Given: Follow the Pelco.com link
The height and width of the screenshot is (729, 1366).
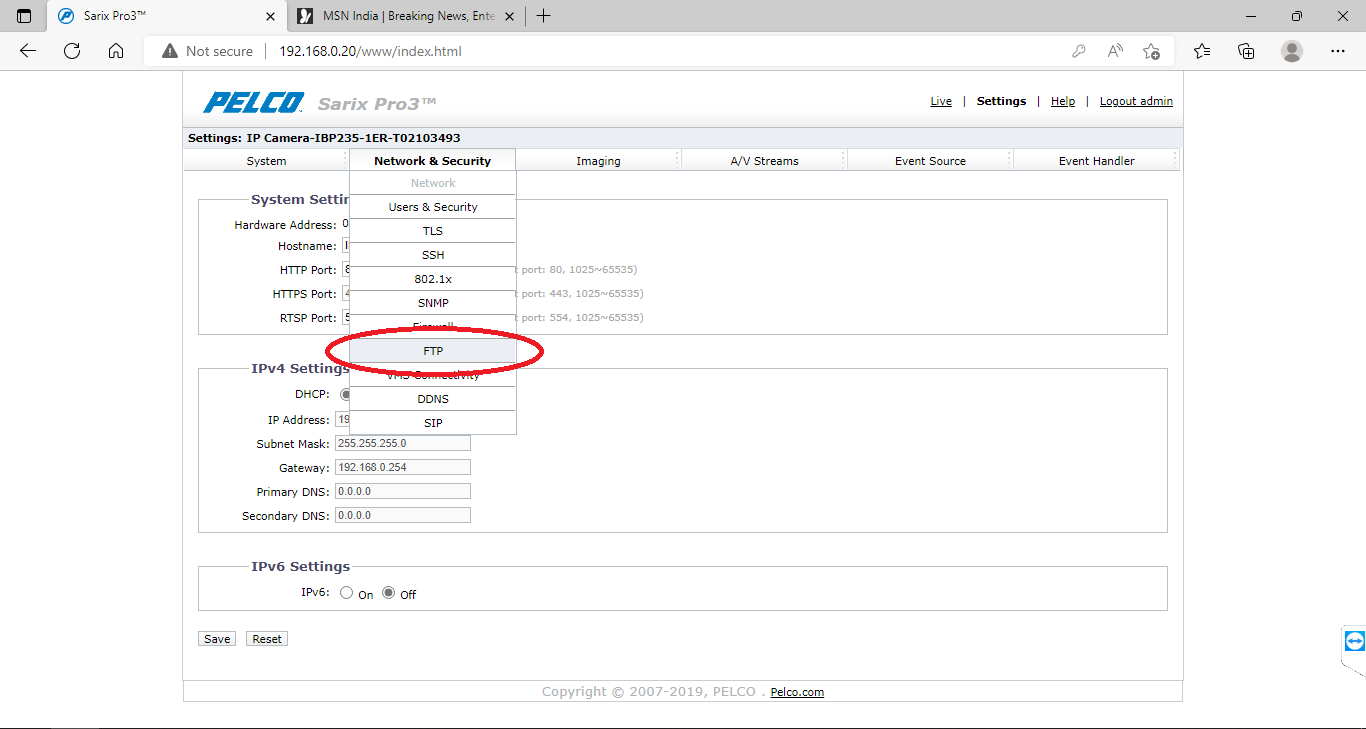Looking at the screenshot, I should pos(796,691).
